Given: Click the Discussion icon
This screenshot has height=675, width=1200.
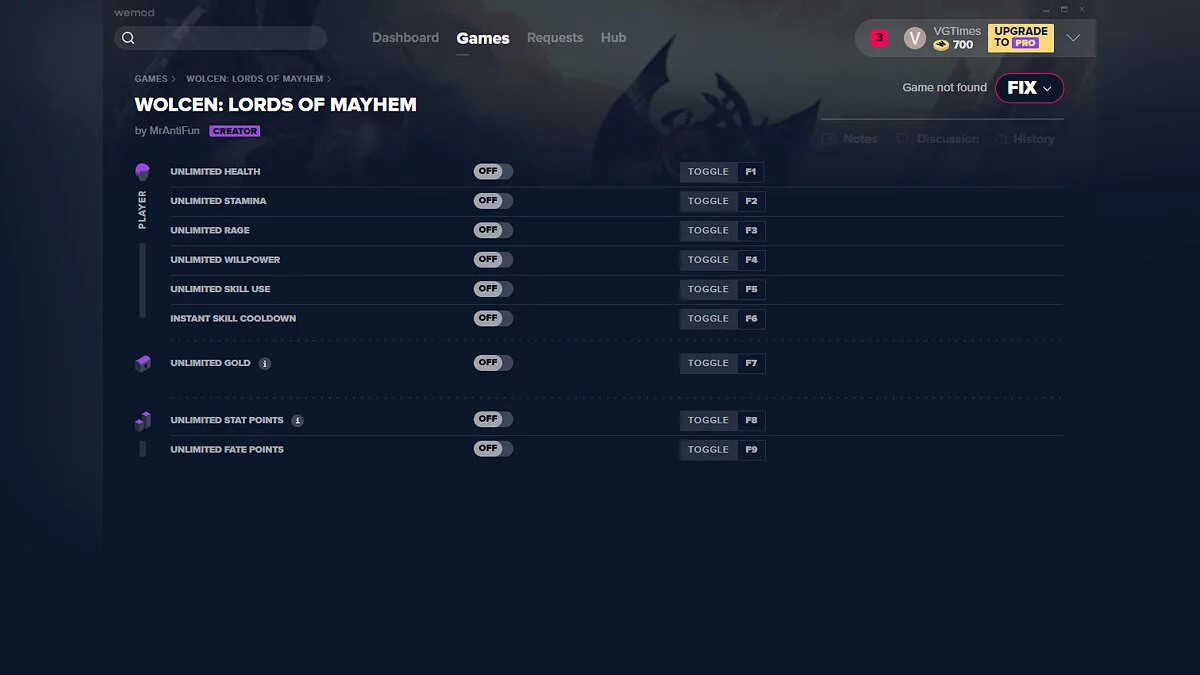Looking at the screenshot, I should pyautogui.click(x=902, y=139).
